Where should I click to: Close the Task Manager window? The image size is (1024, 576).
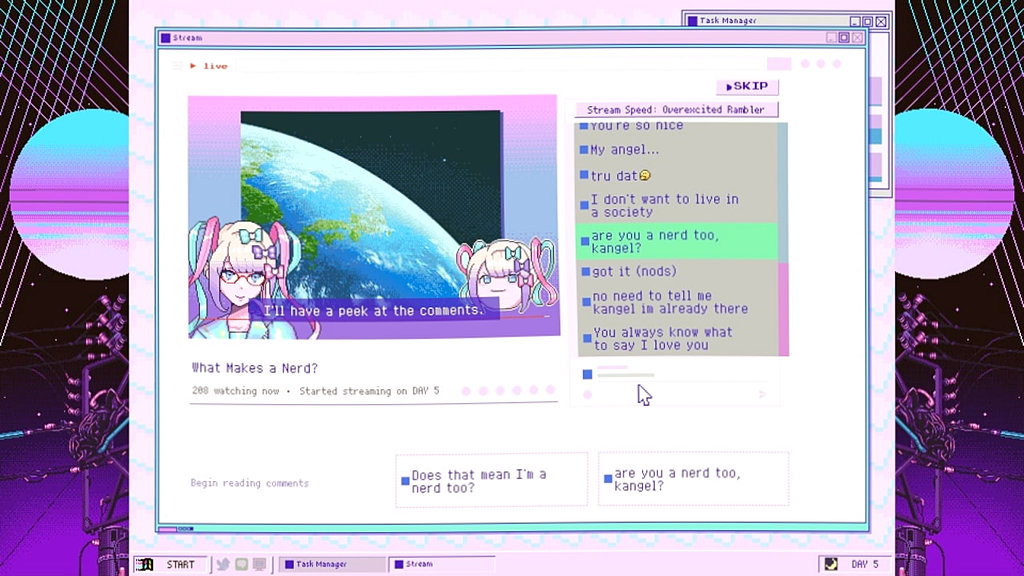(x=881, y=22)
